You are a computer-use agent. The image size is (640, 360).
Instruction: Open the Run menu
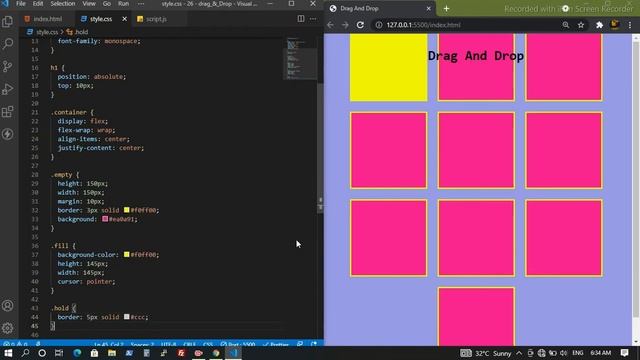(124, 4)
